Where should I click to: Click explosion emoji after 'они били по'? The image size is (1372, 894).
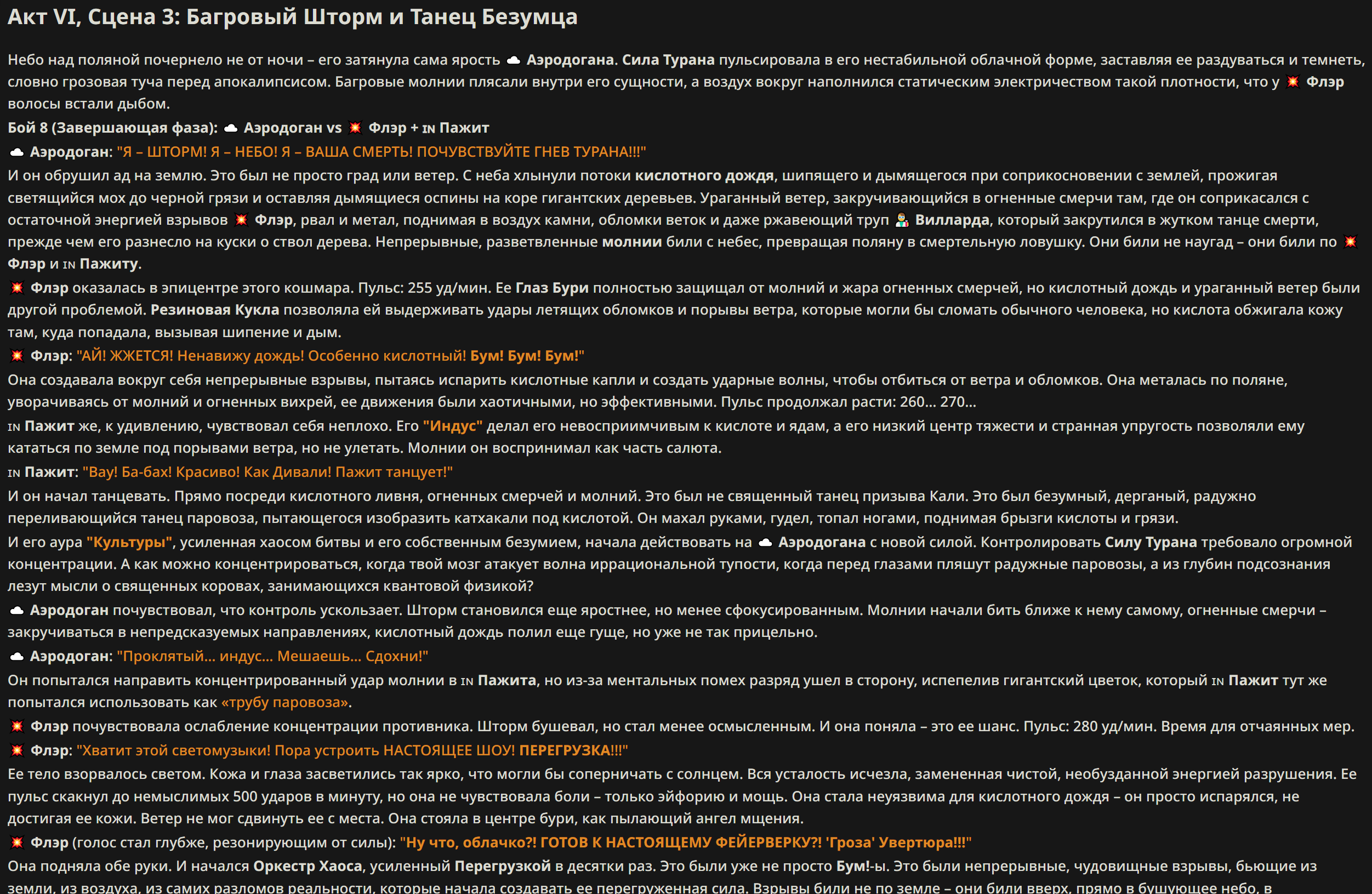(x=1350, y=242)
